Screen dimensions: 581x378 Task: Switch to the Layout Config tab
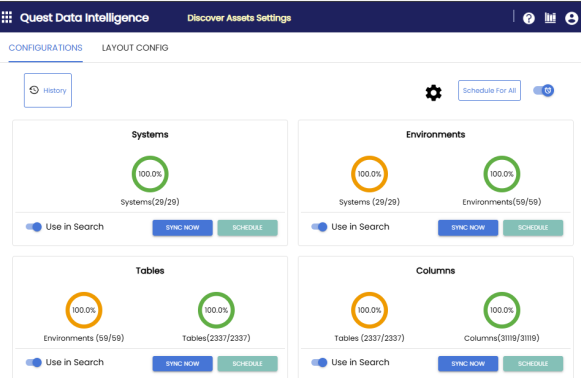pos(135,48)
